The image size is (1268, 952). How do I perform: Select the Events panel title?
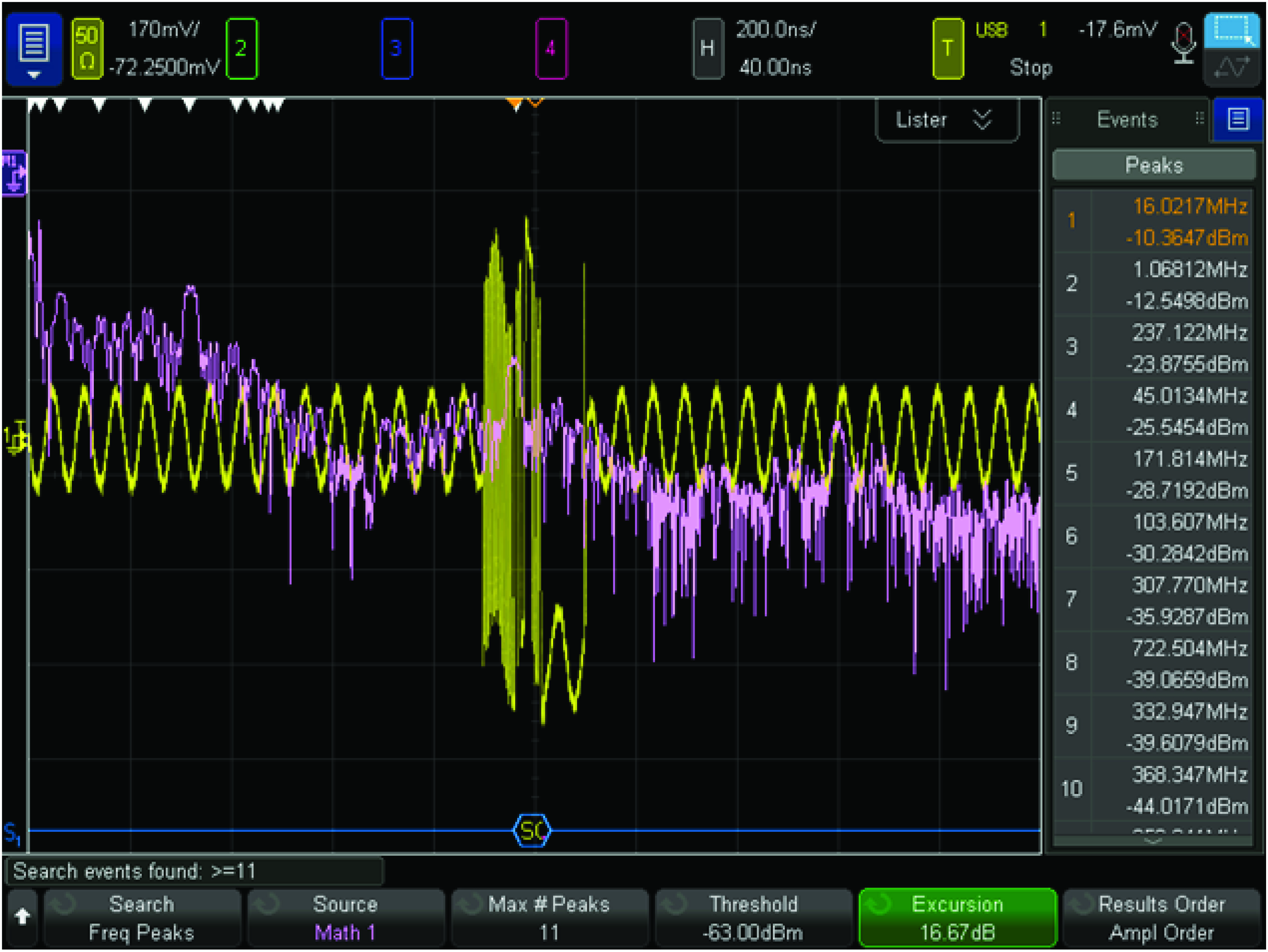pos(1127,119)
